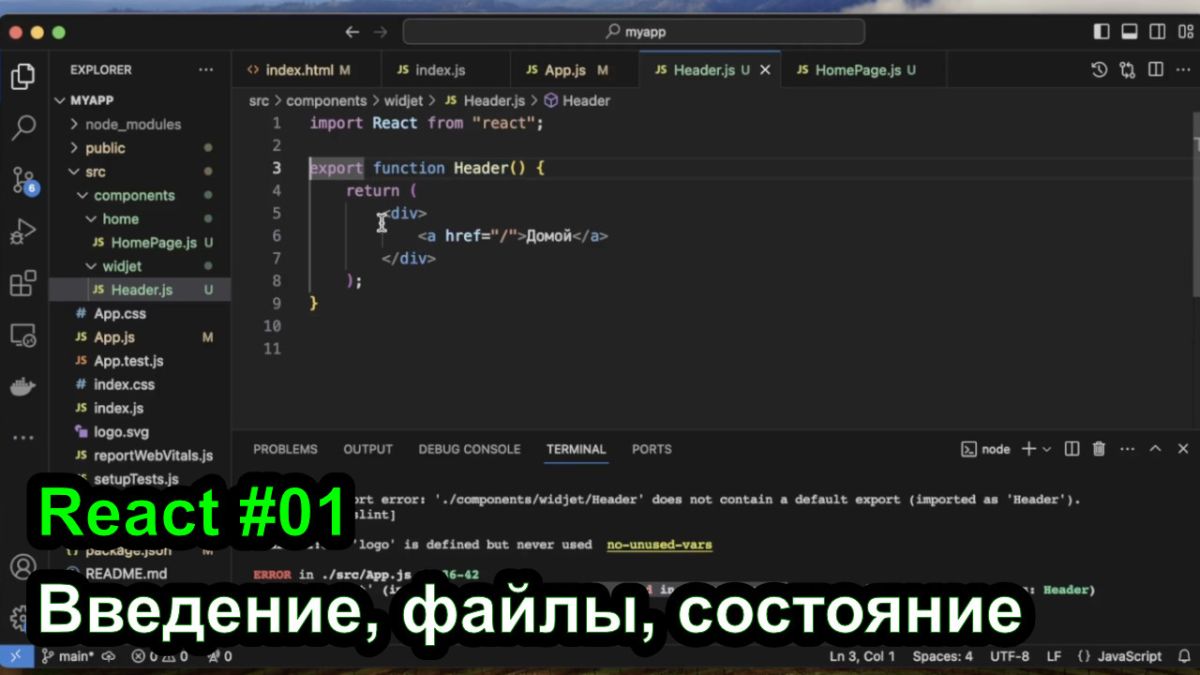Click the main branch in status bar
The height and width of the screenshot is (675, 1200).
[68, 657]
